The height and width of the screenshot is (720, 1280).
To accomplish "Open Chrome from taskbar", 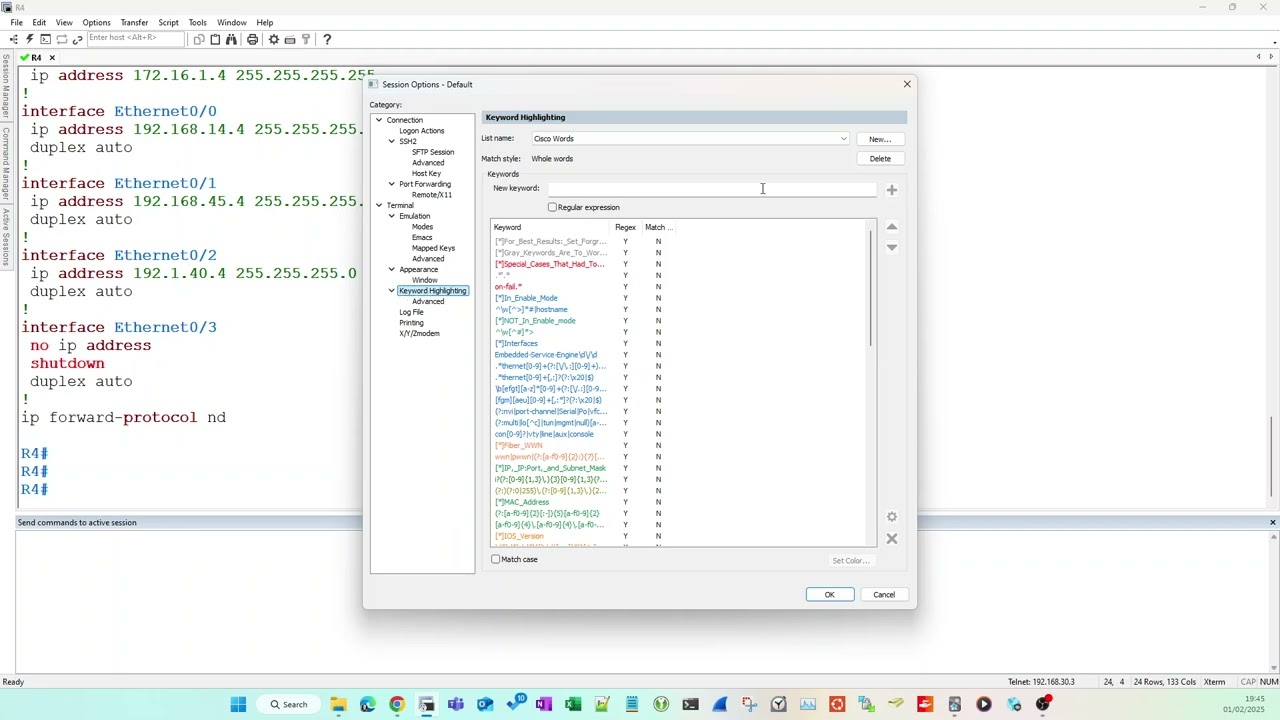I will 397,704.
